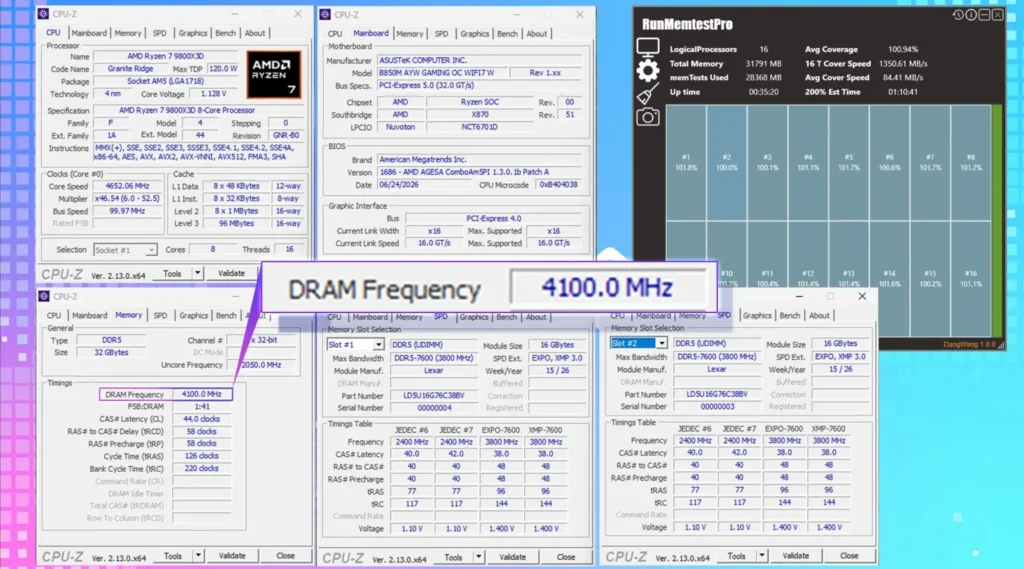Click Validate button in Slot #2 SPD window

pyautogui.click(x=795, y=556)
